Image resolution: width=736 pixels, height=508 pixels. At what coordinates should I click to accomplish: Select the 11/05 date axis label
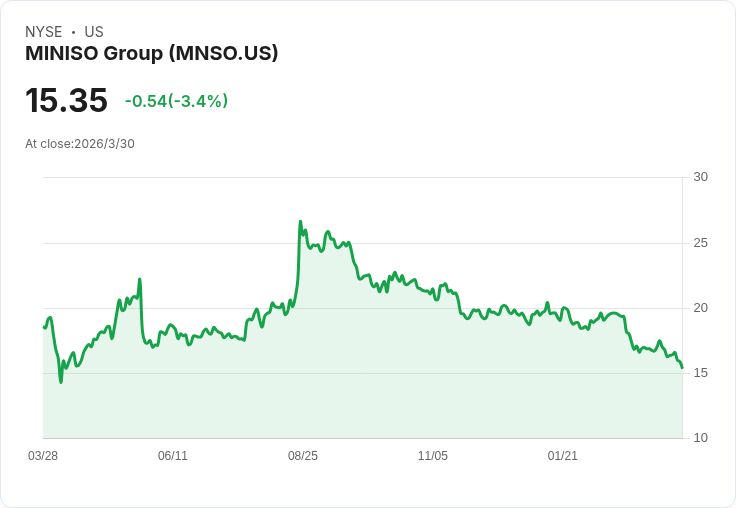pos(433,456)
